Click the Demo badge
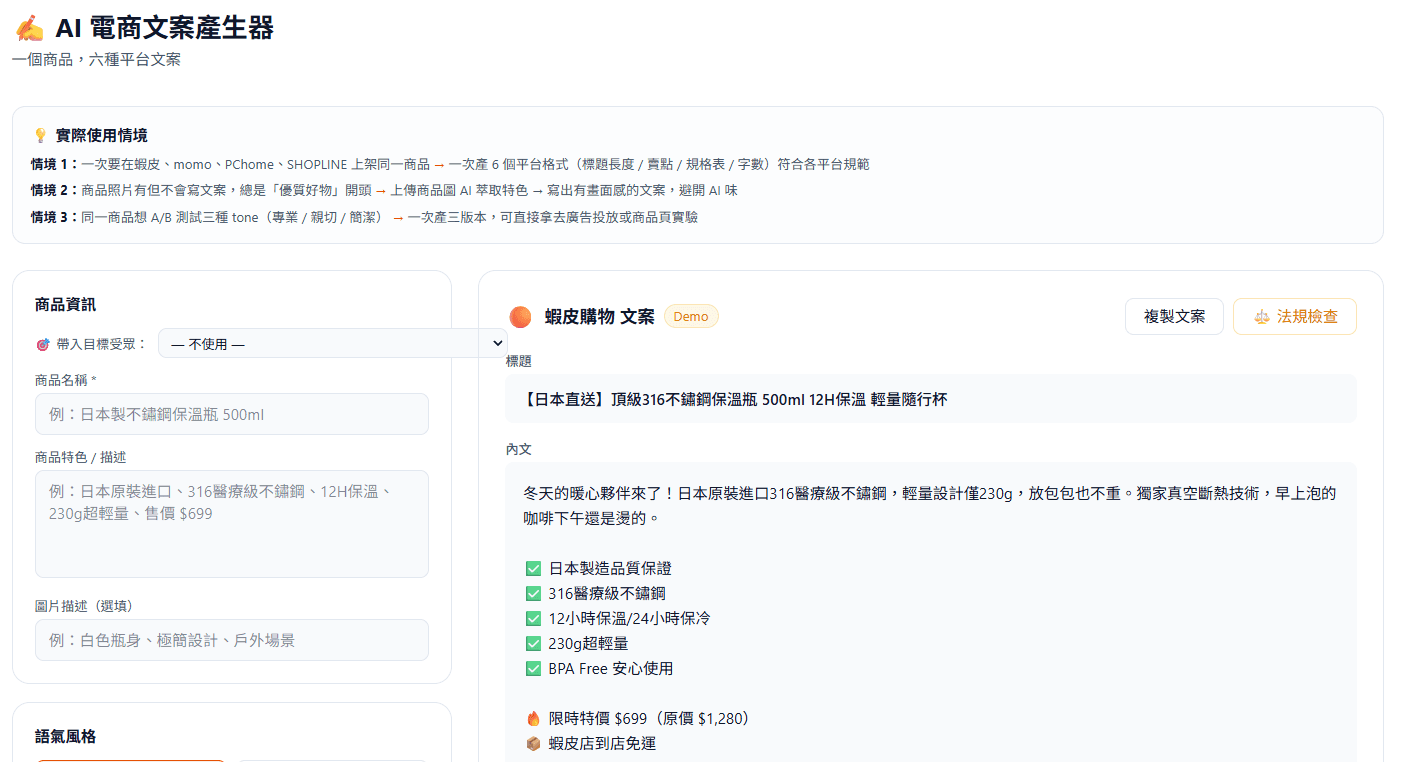Image resolution: width=1401 pixels, height=762 pixels. point(691,317)
